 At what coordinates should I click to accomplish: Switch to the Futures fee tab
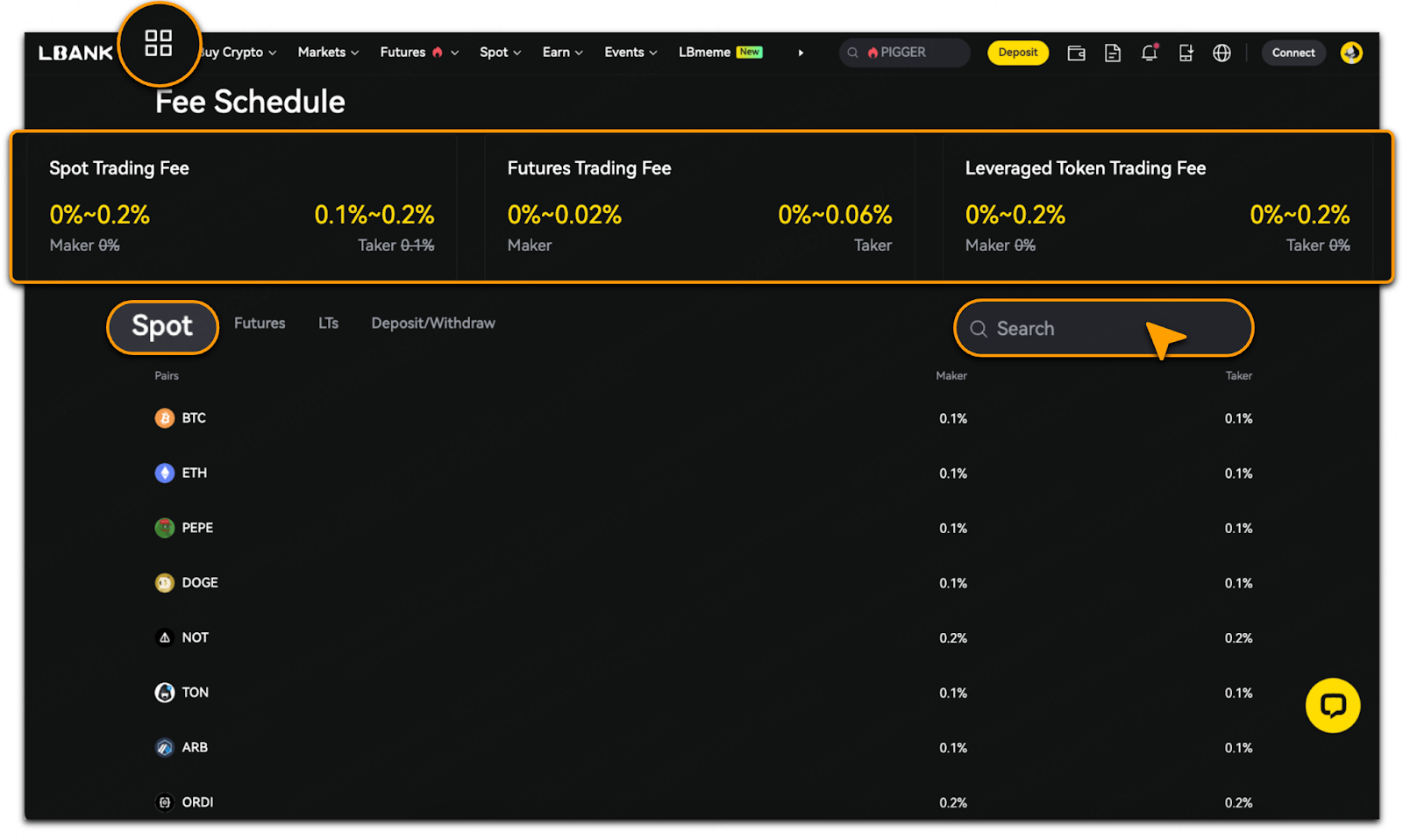click(260, 324)
